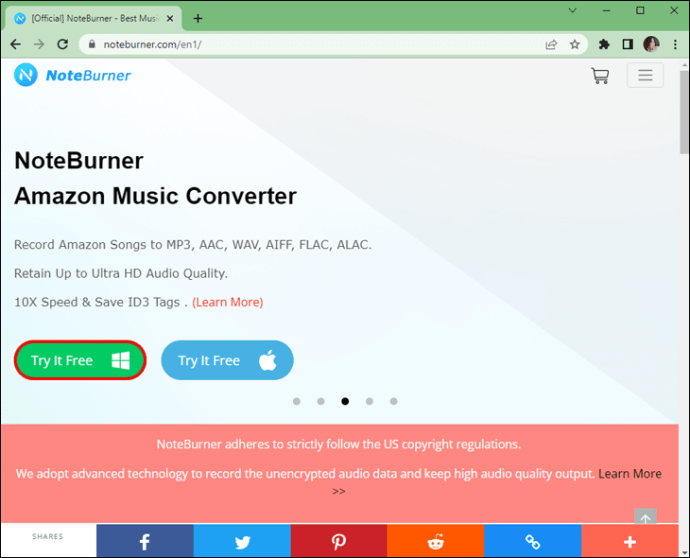Maximize the Chrome window
Image resolution: width=690 pixels, height=558 pixels.
click(640, 11)
